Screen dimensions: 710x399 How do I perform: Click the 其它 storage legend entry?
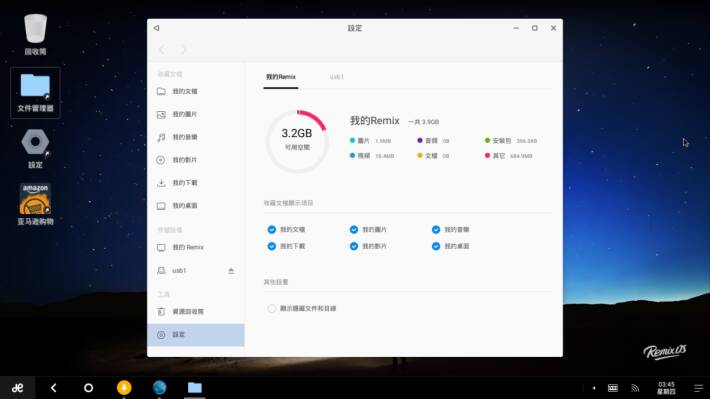pyautogui.click(x=509, y=156)
